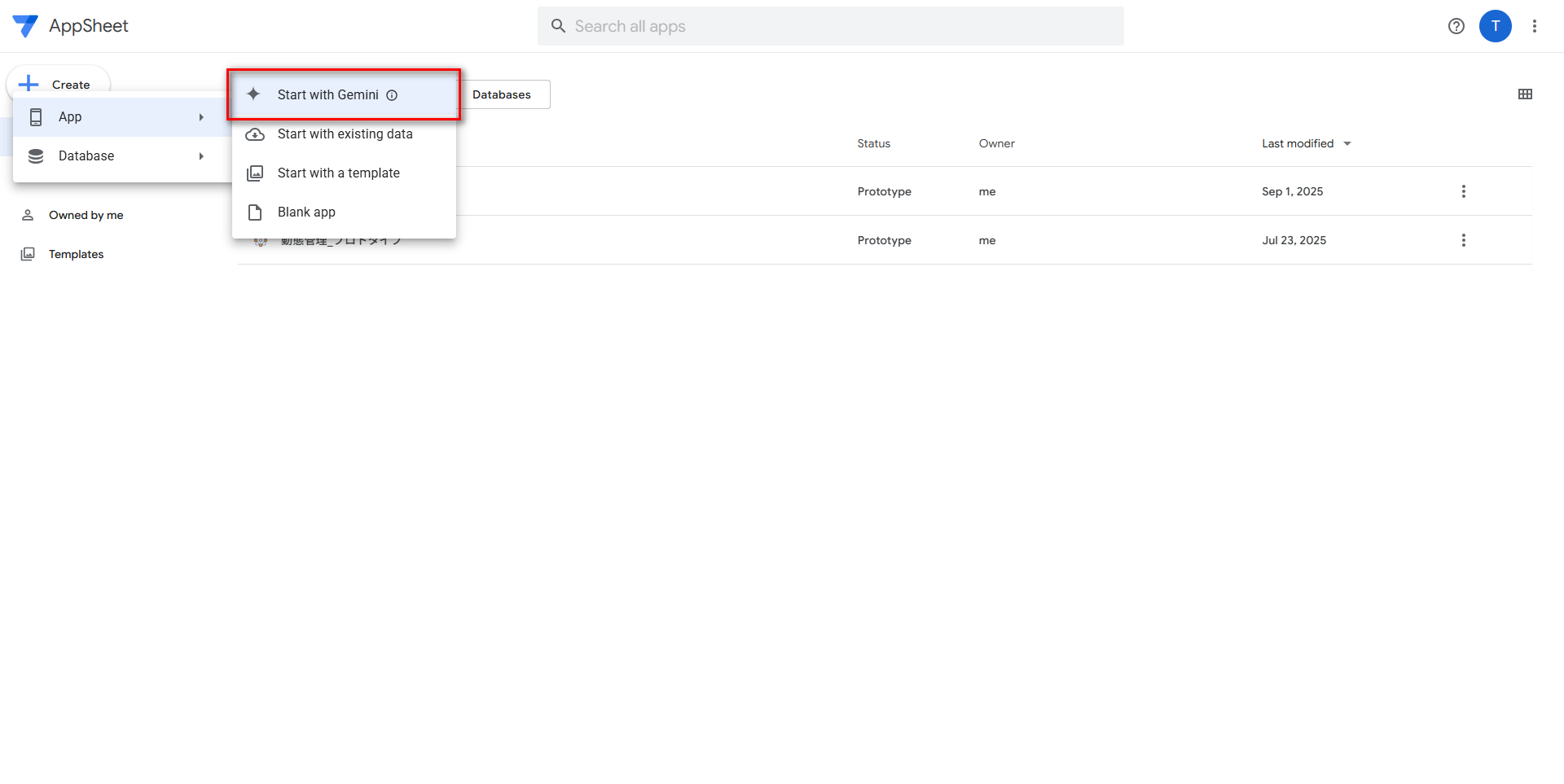
Task: Open the overflow menu on the Jul 23 app row
Action: pyautogui.click(x=1463, y=239)
